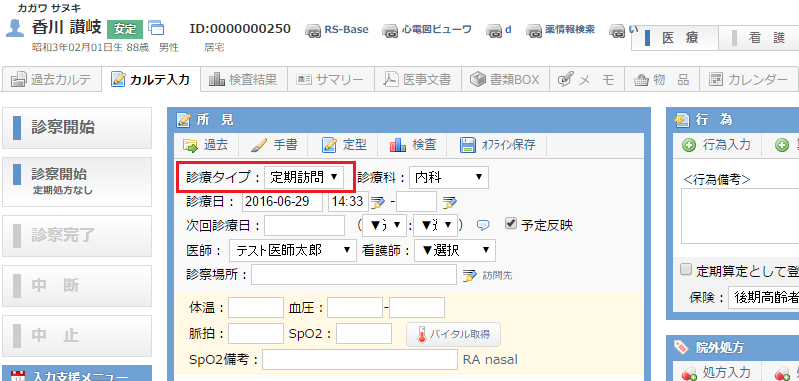Toggle the 予定反映 checkbox

pos(511,223)
